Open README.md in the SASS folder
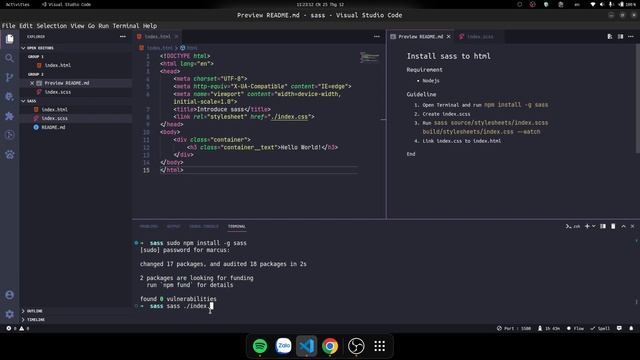Viewport: 640px width, 360px height. click(x=53, y=127)
